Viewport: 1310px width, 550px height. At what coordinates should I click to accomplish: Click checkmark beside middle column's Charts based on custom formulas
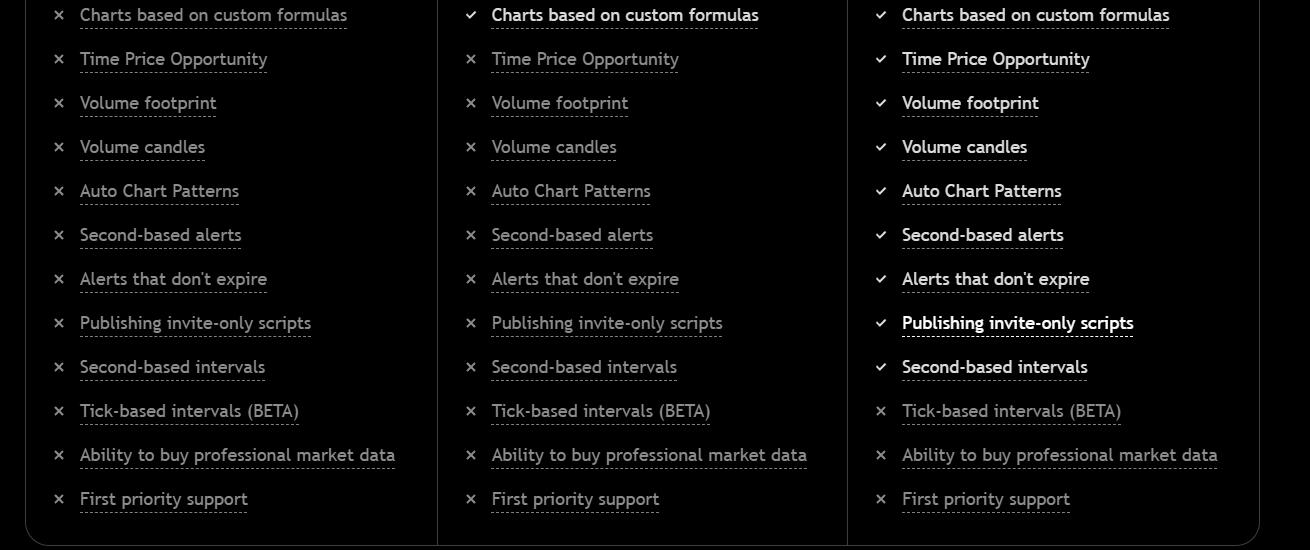(471, 15)
